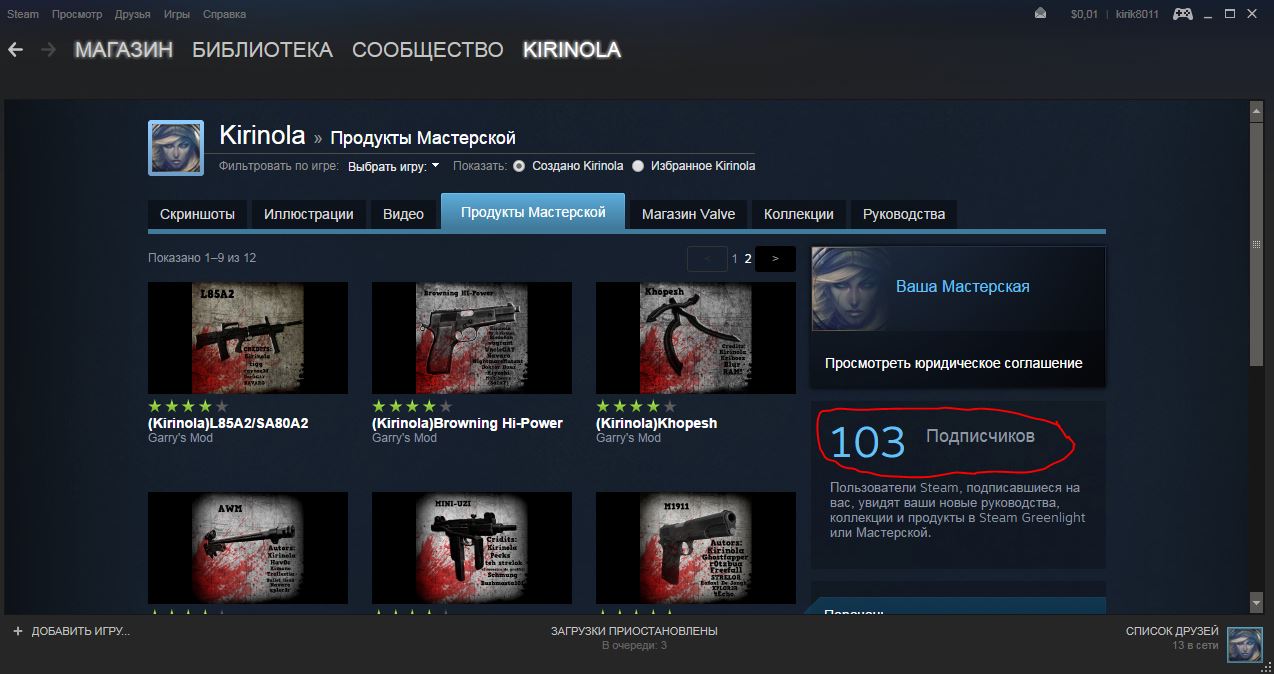Switch to the Коллекции tab
This screenshot has width=1274, height=674.
[x=799, y=214]
